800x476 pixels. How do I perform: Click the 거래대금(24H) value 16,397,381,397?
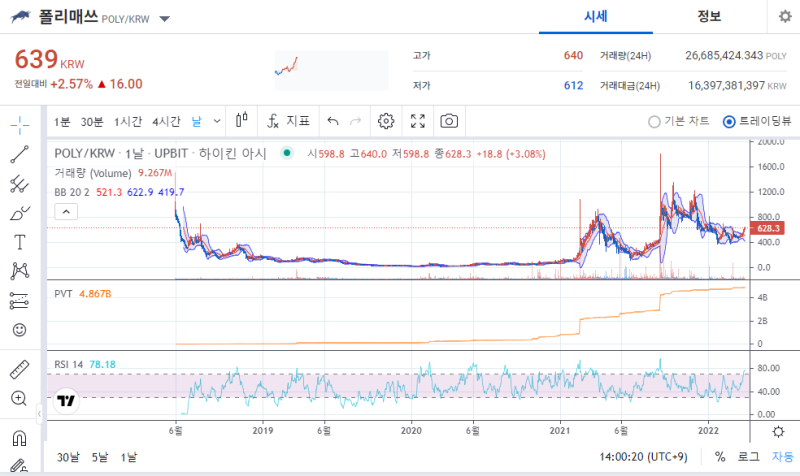726,85
